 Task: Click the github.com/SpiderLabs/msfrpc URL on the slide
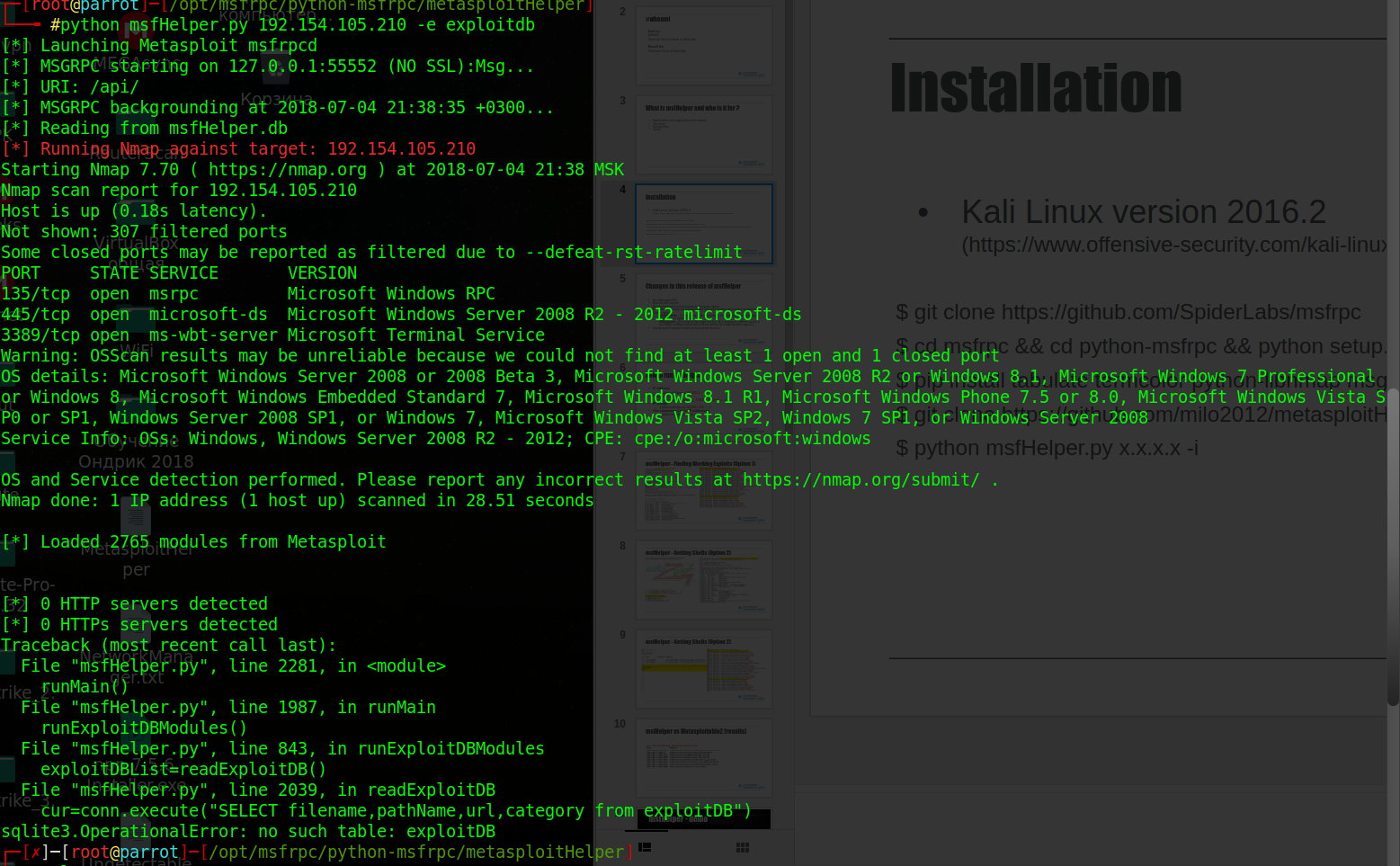[1182, 312]
